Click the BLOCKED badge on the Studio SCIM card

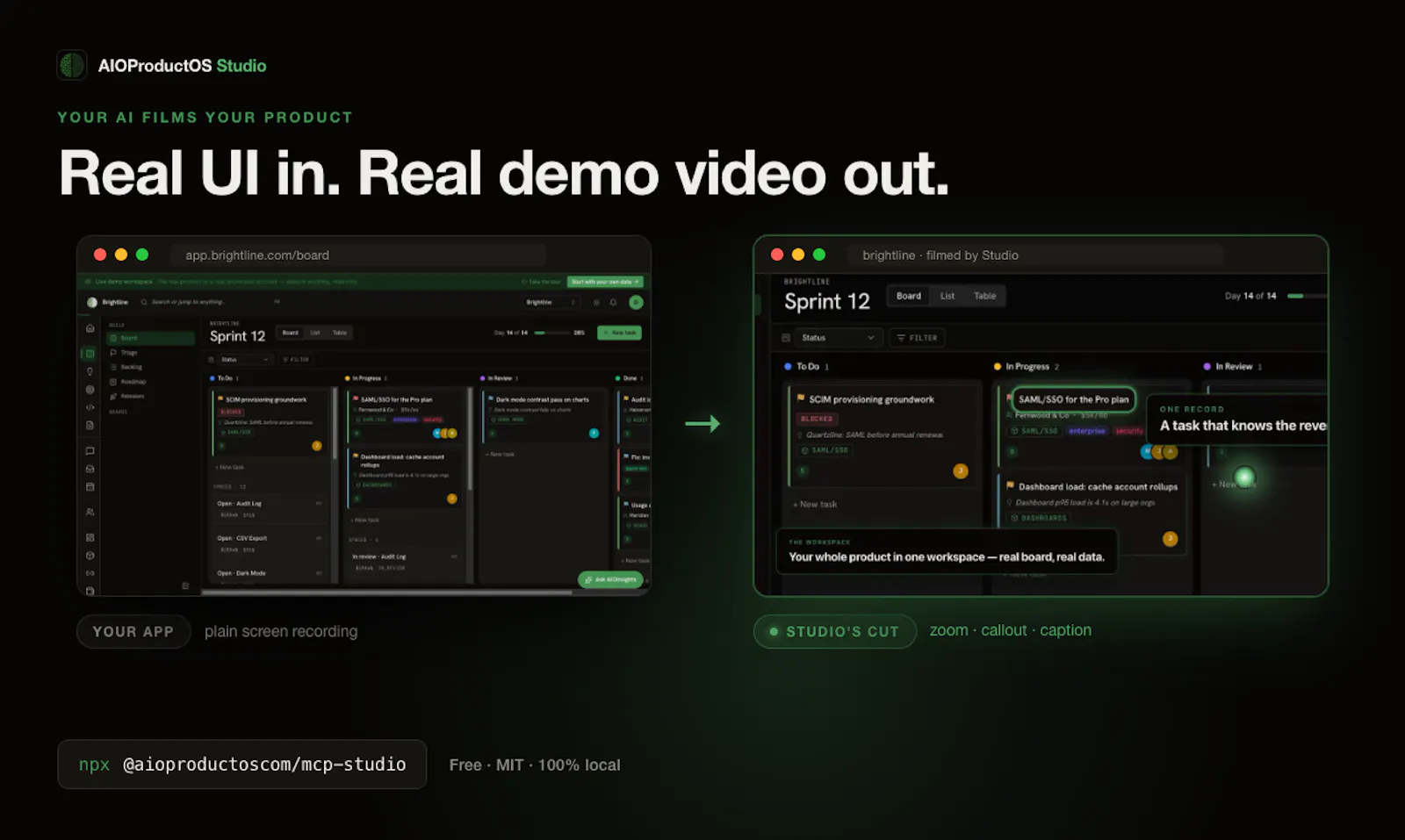[817, 419]
